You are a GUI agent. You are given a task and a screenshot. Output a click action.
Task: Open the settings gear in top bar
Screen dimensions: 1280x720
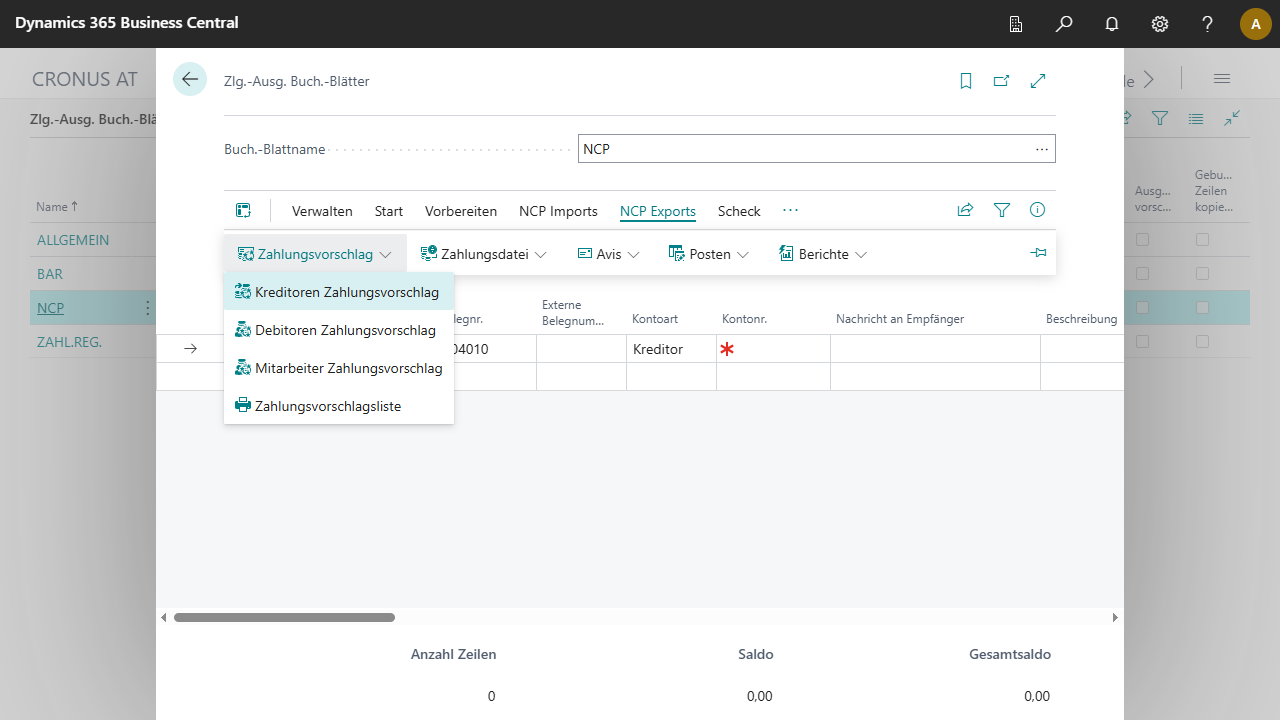(1160, 24)
